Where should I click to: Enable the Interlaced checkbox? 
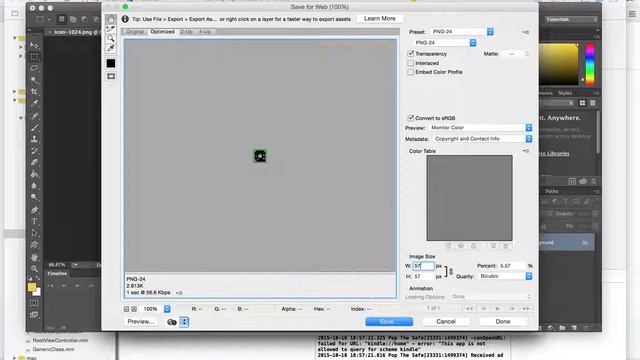pos(411,63)
